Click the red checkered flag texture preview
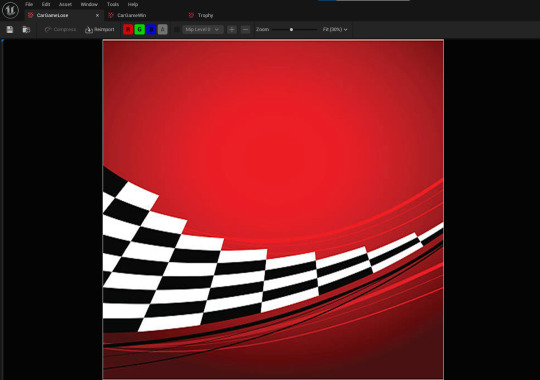The width and height of the screenshot is (540, 380). (273, 209)
